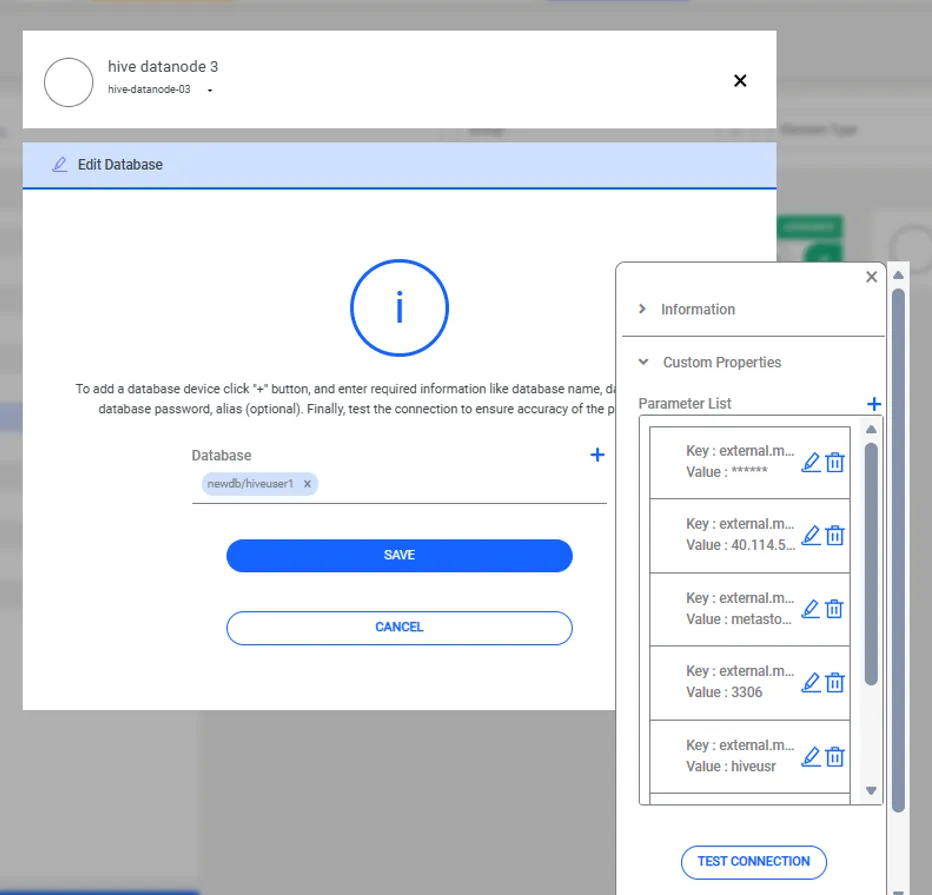Collapse the Custom Properties section
Viewport: 932px width, 895px height.
tap(643, 362)
